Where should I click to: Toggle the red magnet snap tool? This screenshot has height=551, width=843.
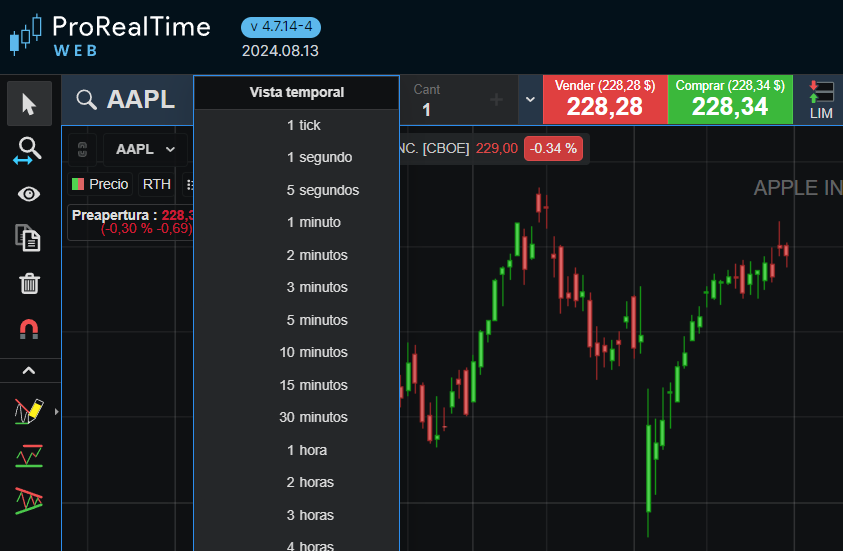coord(29,328)
